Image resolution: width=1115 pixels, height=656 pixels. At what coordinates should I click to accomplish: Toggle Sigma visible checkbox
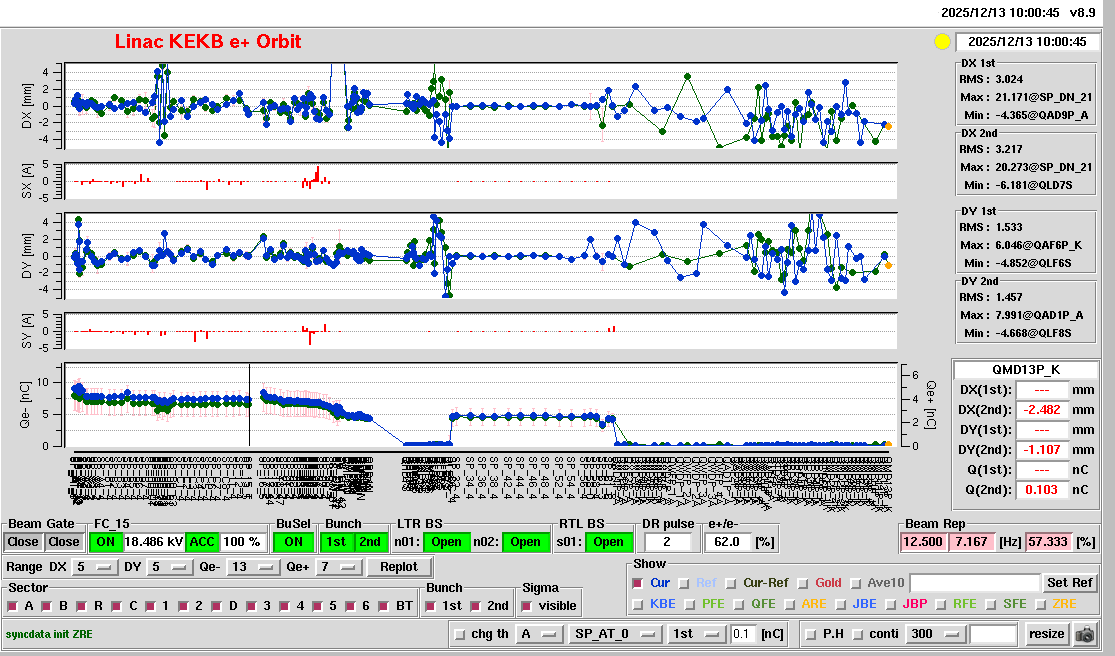click(x=527, y=606)
